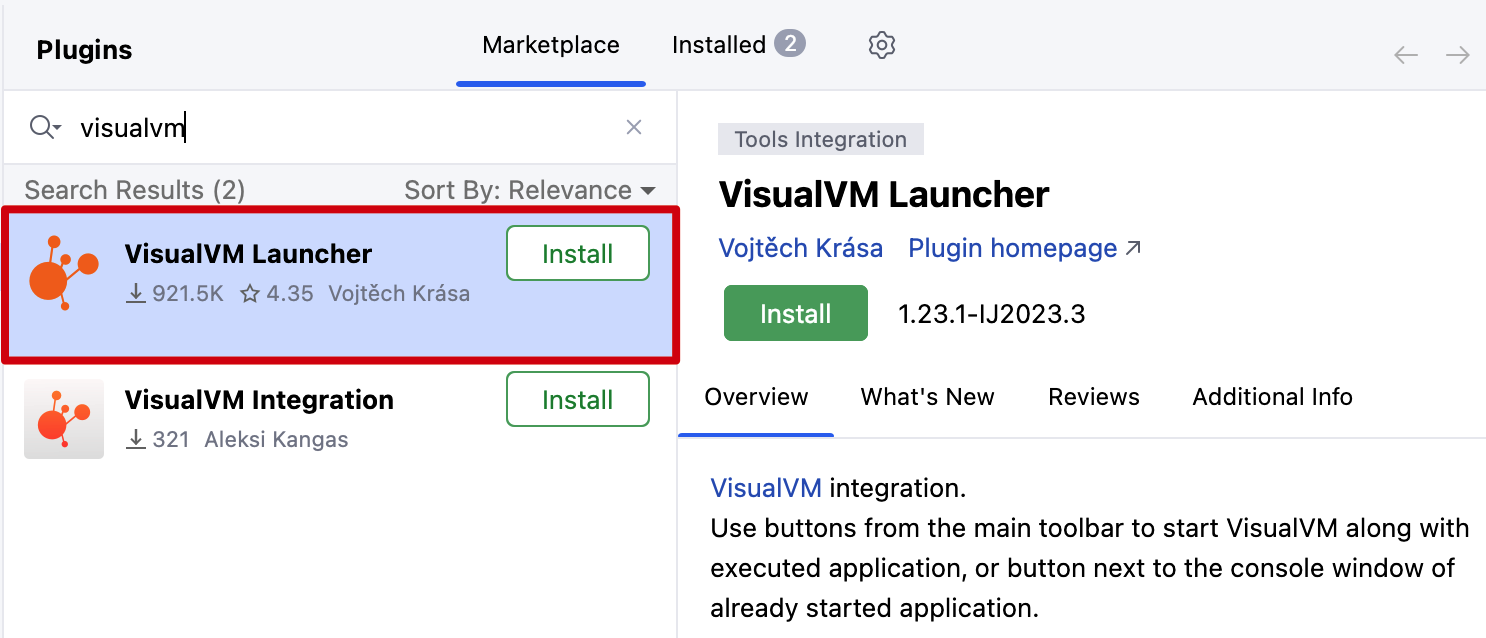Clear the visualvm search text
The image size is (1486, 638).
point(633,127)
